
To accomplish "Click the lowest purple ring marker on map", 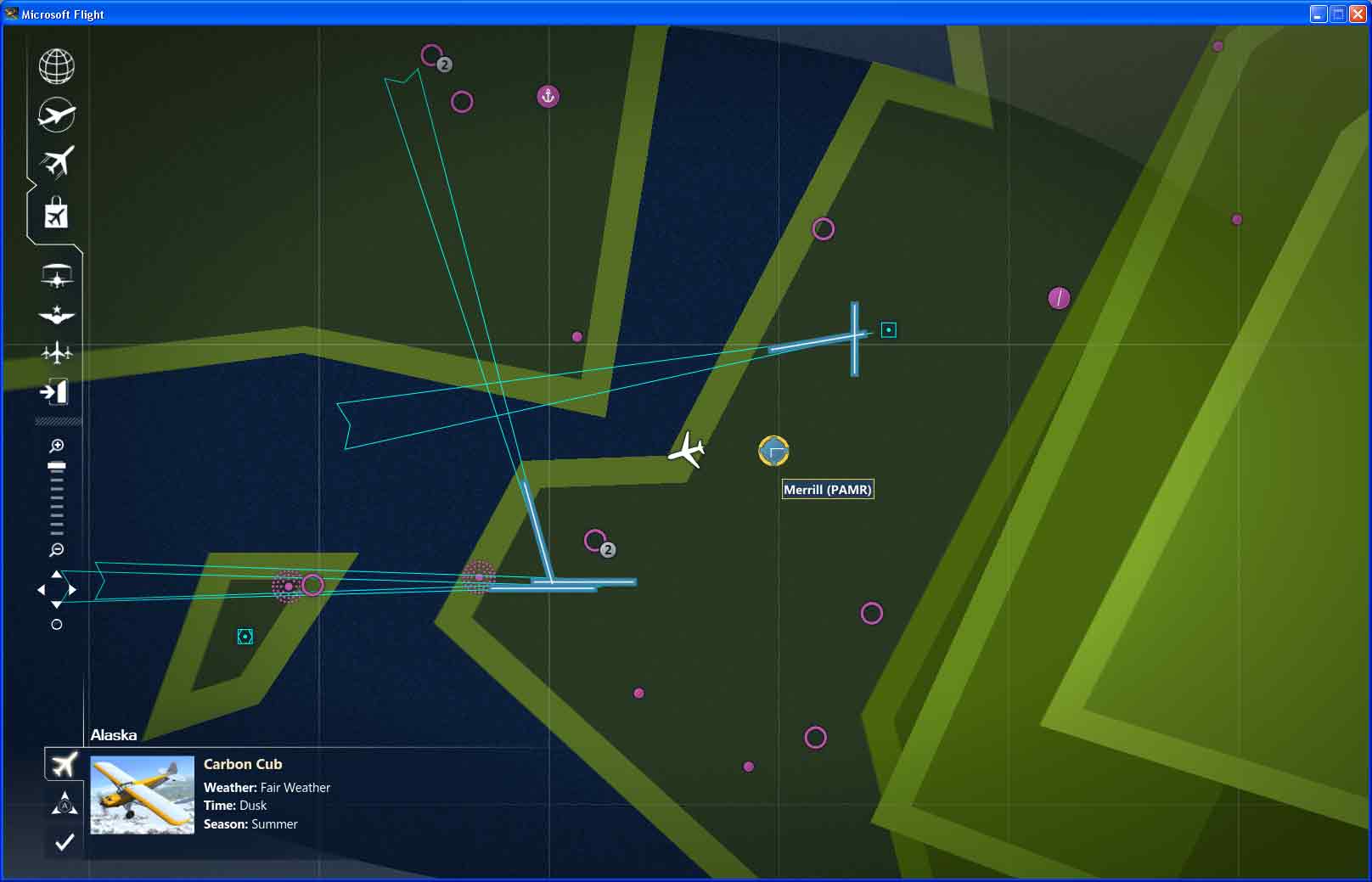I will click(x=815, y=738).
